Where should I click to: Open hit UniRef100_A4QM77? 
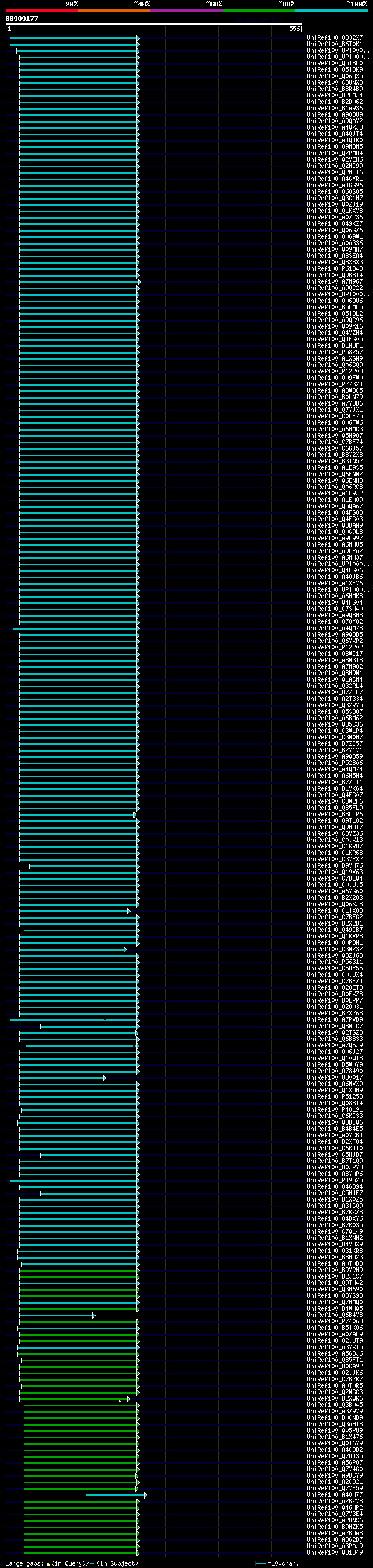pyautogui.click(x=335, y=1495)
